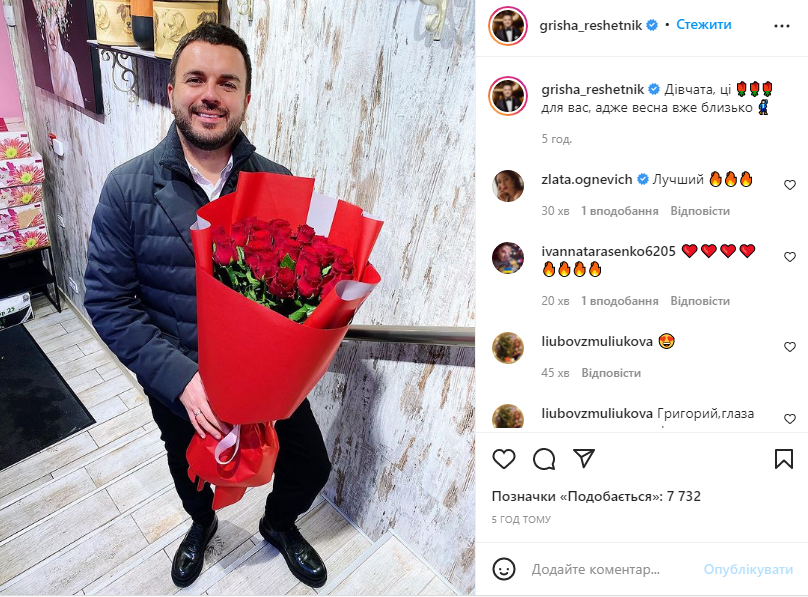This screenshot has height=597, width=808.
Task: Like liubovzmuliukova's emoji comment
Action: [x=789, y=347]
